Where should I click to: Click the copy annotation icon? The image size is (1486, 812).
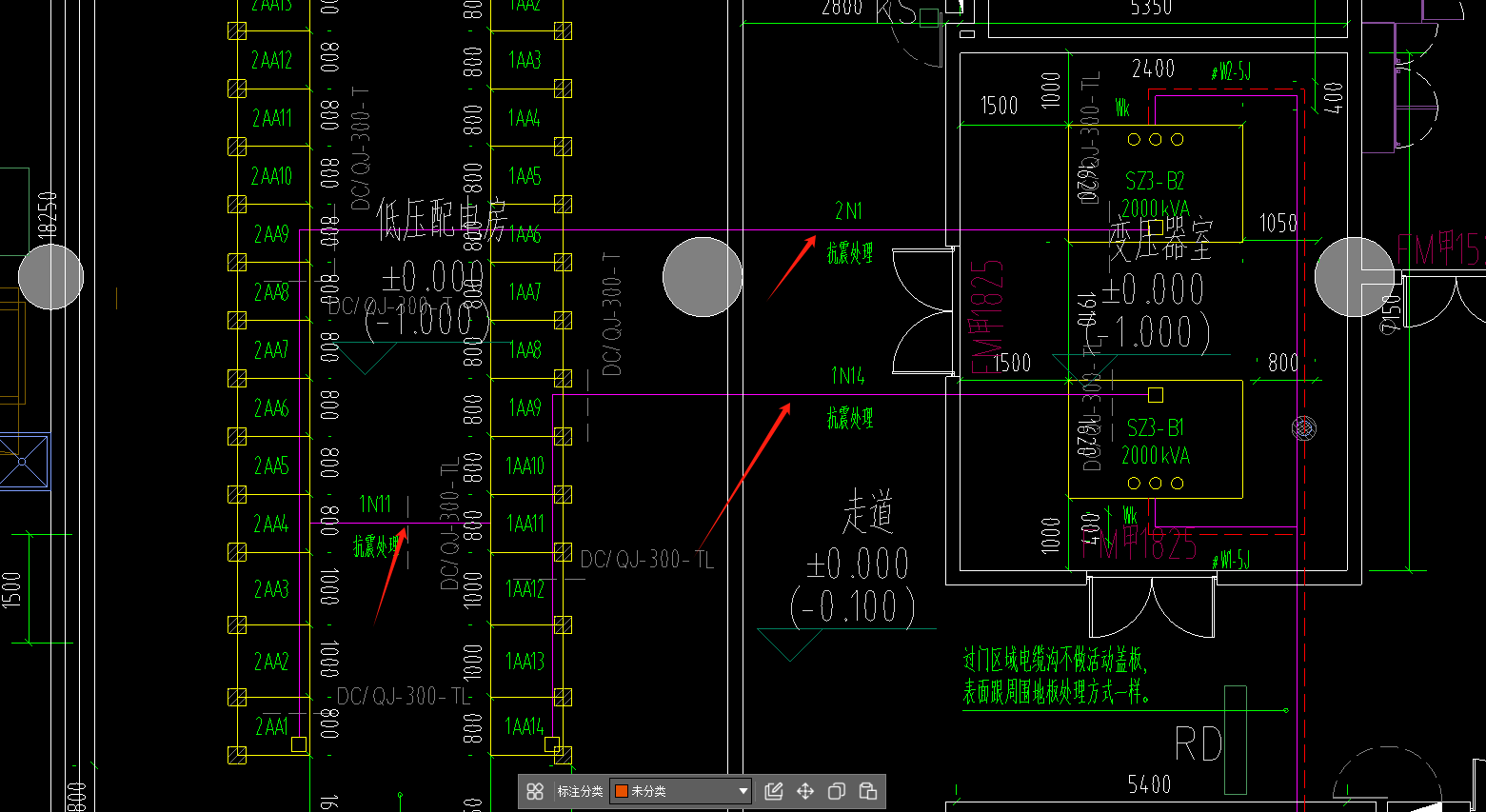[837, 791]
